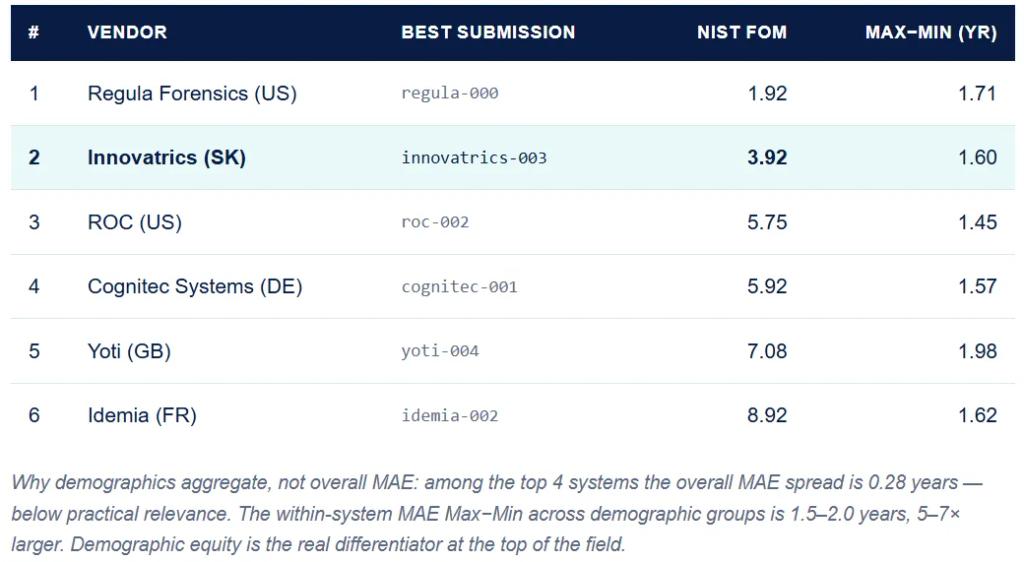The image size is (1024, 562).
Task: Click the cognitec-001 submission code
Action: (x=459, y=287)
